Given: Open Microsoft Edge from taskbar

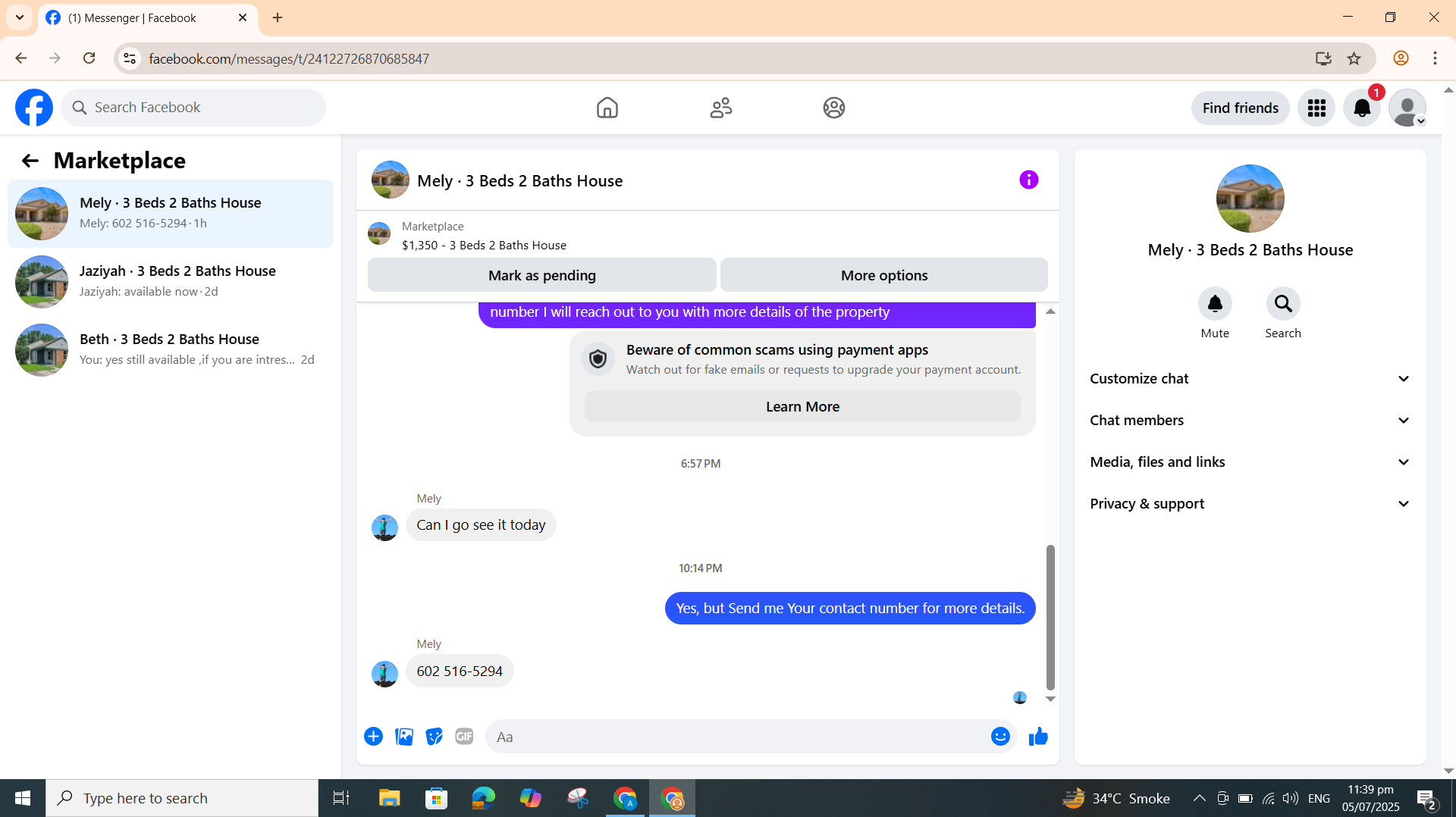Looking at the screenshot, I should (483, 798).
